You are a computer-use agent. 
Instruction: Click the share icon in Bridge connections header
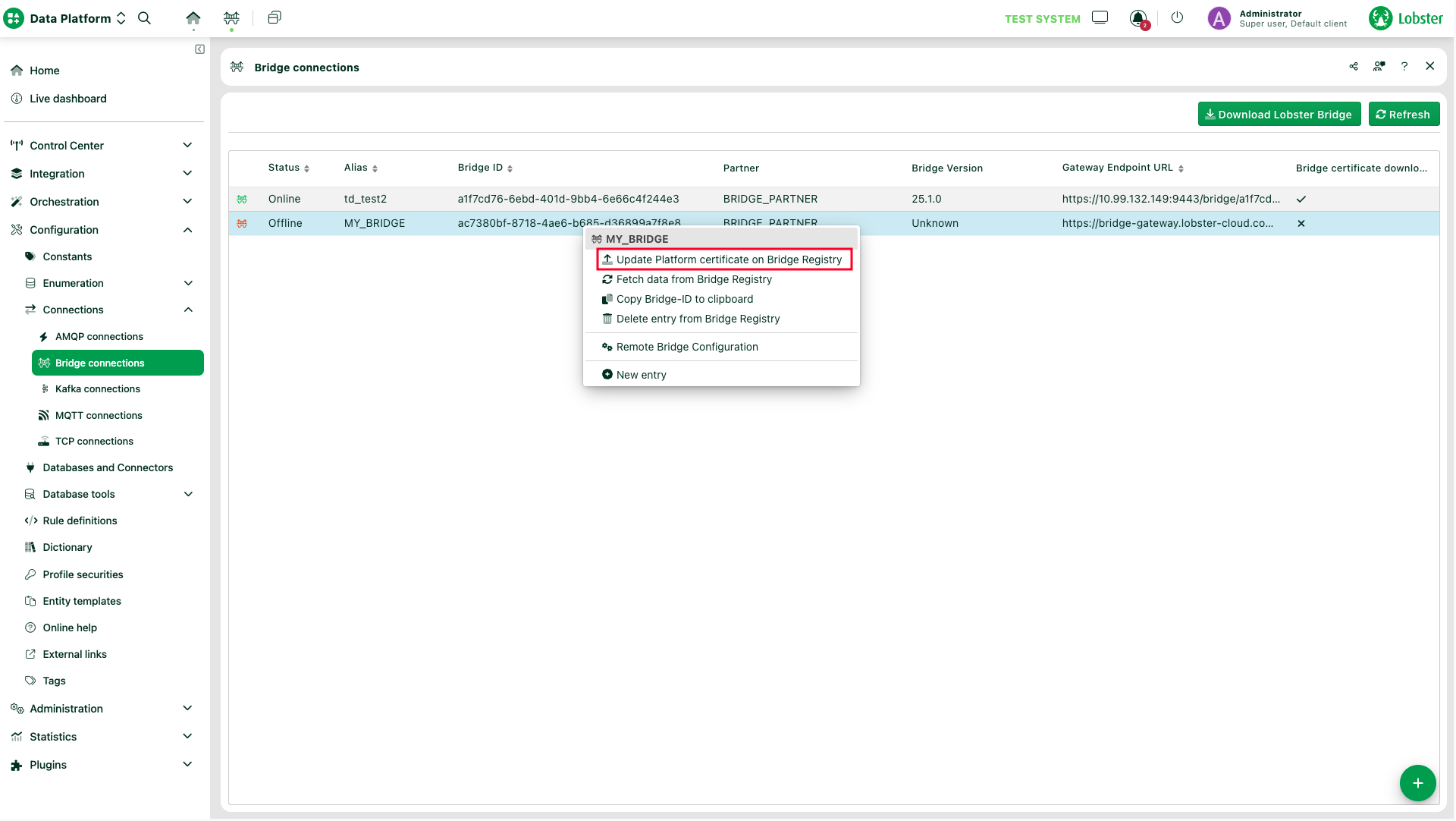(x=1354, y=67)
